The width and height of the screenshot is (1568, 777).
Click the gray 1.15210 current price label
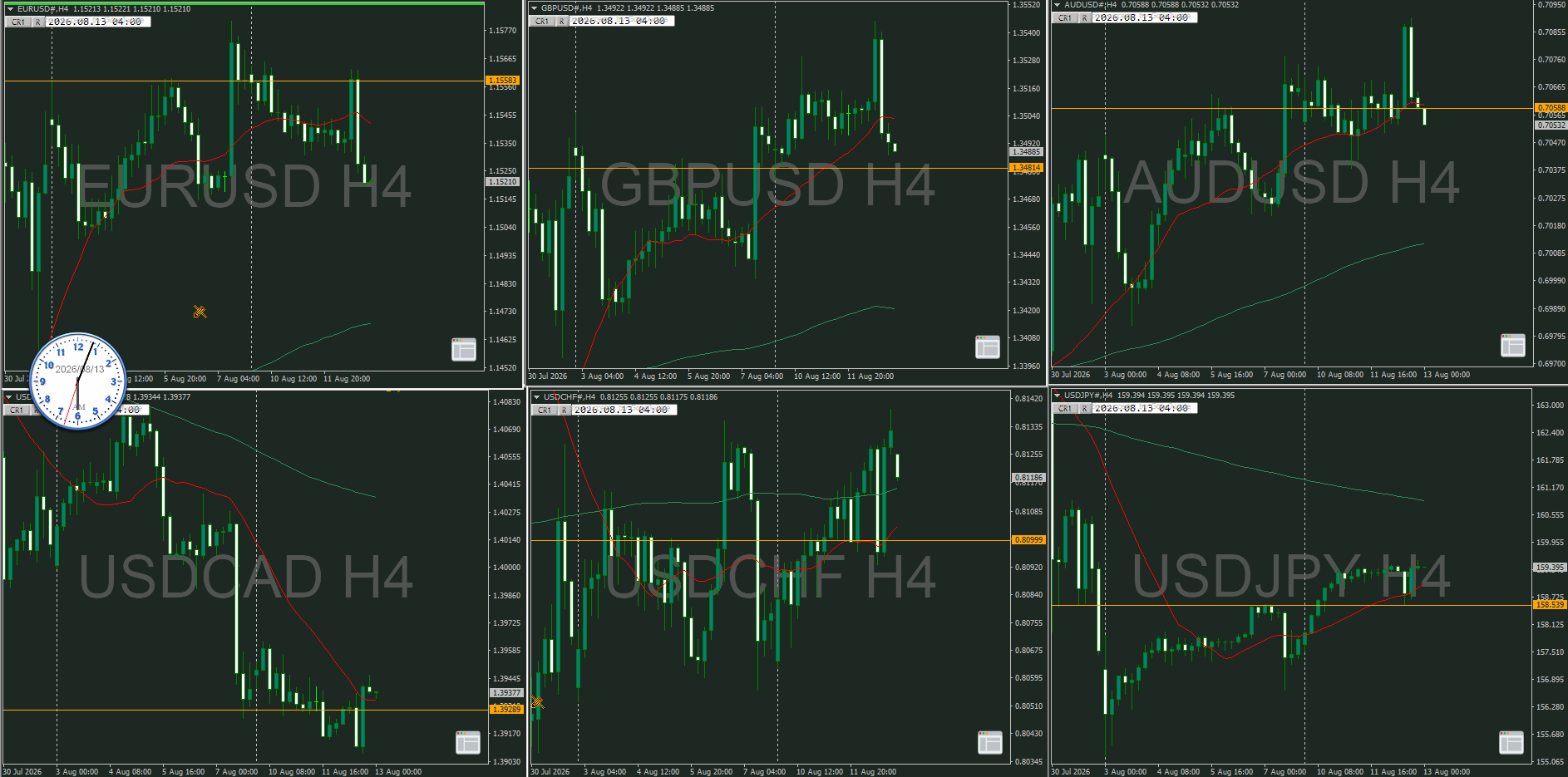point(502,182)
